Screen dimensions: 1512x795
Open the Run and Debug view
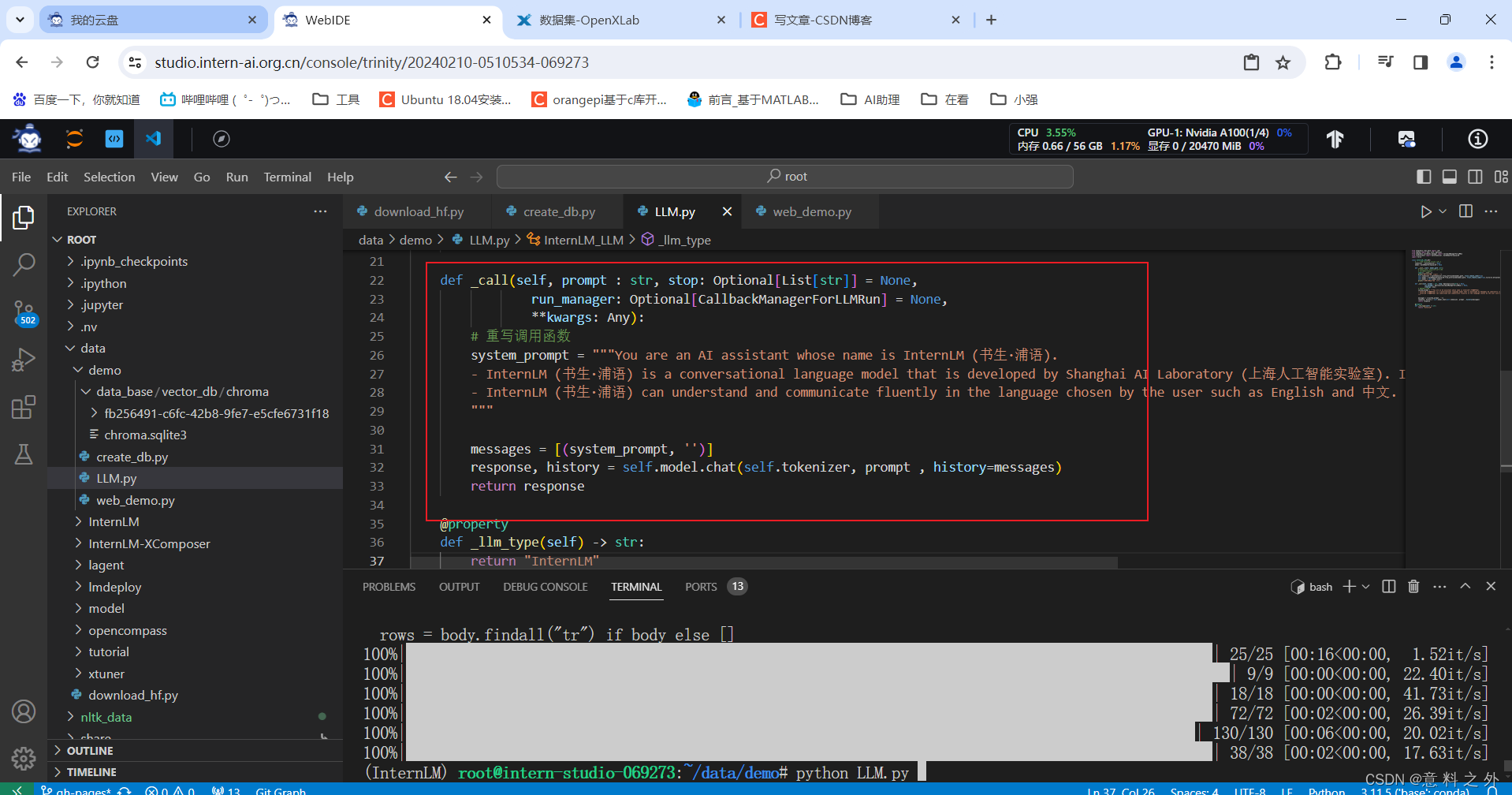click(24, 360)
